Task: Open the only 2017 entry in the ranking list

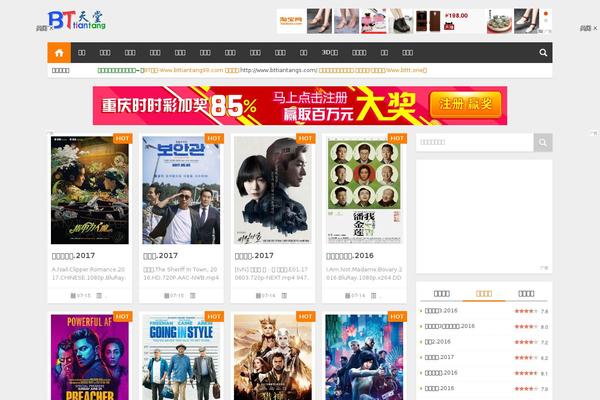Action: coord(439,357)
